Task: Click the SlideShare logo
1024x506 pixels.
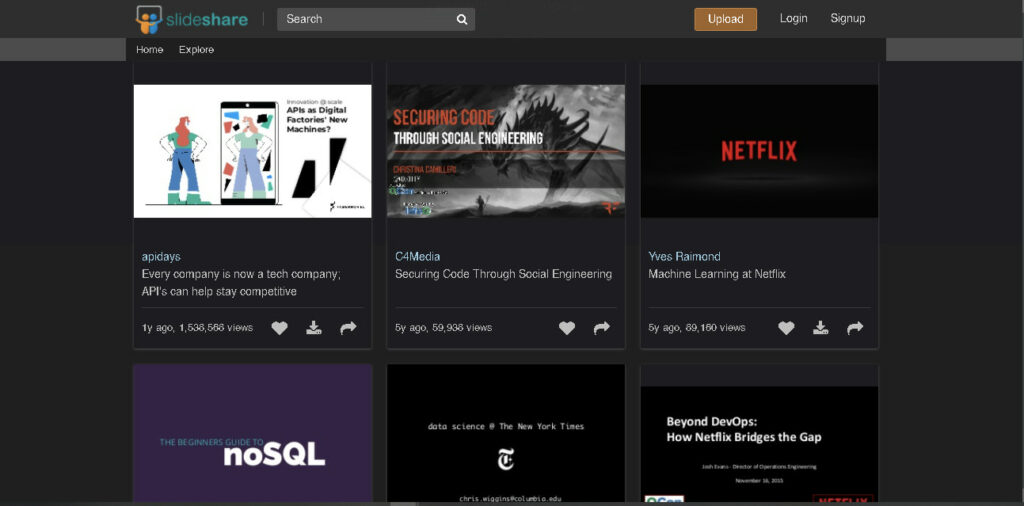Action: click(x=191, y=19)
